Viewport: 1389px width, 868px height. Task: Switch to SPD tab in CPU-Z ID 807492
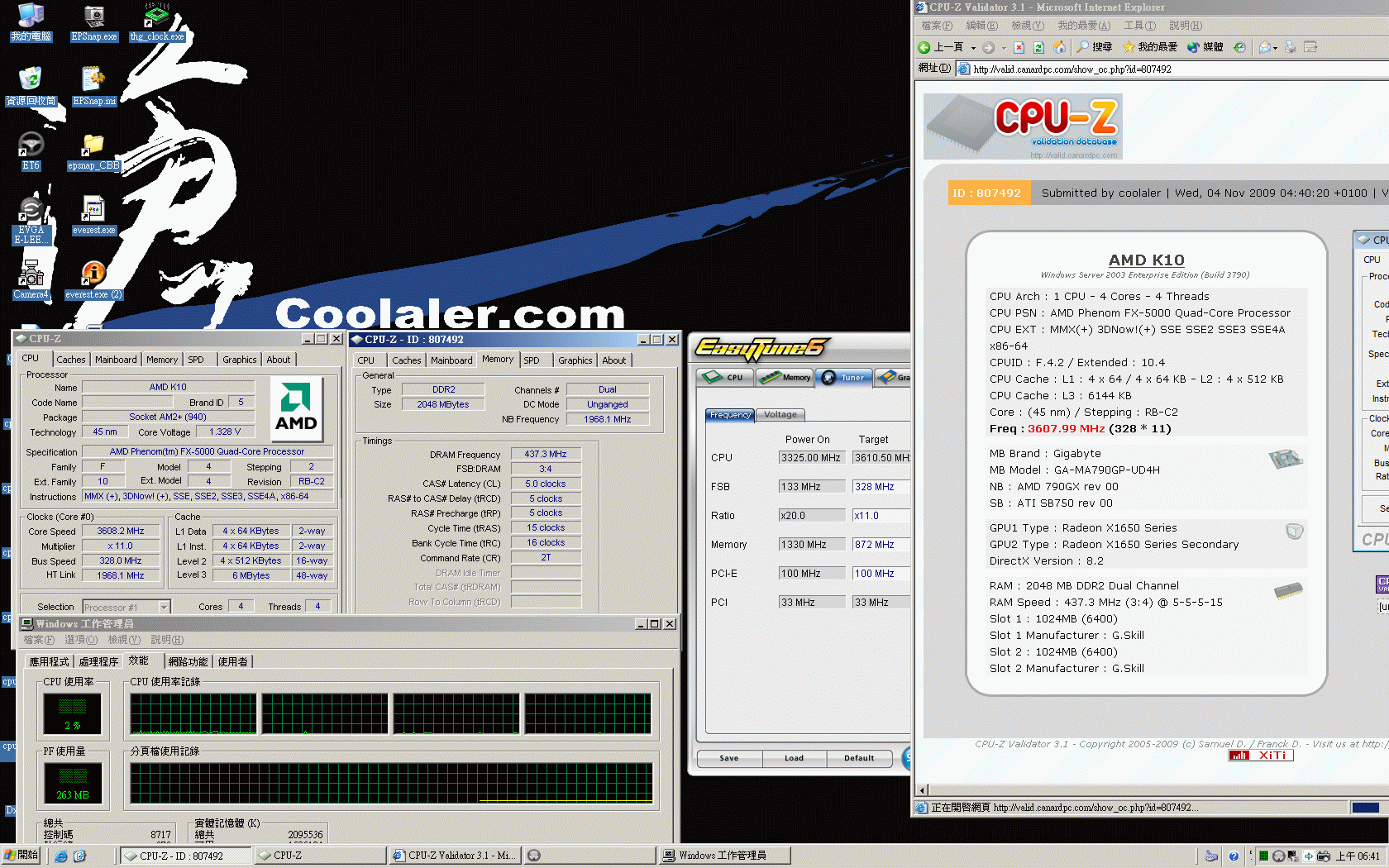point(532,360)
